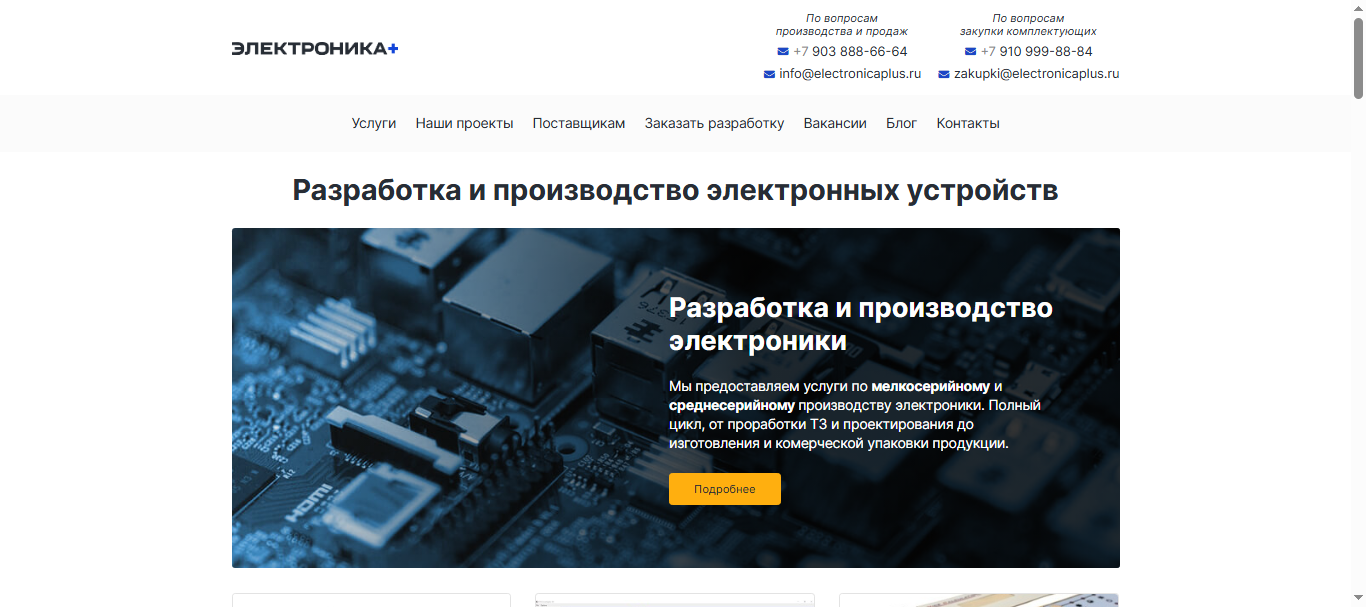This screenshot has height=607, width=1366.
Task: Click the ЭЛЕКТРОНИКА+ logo
Action: 313,47
